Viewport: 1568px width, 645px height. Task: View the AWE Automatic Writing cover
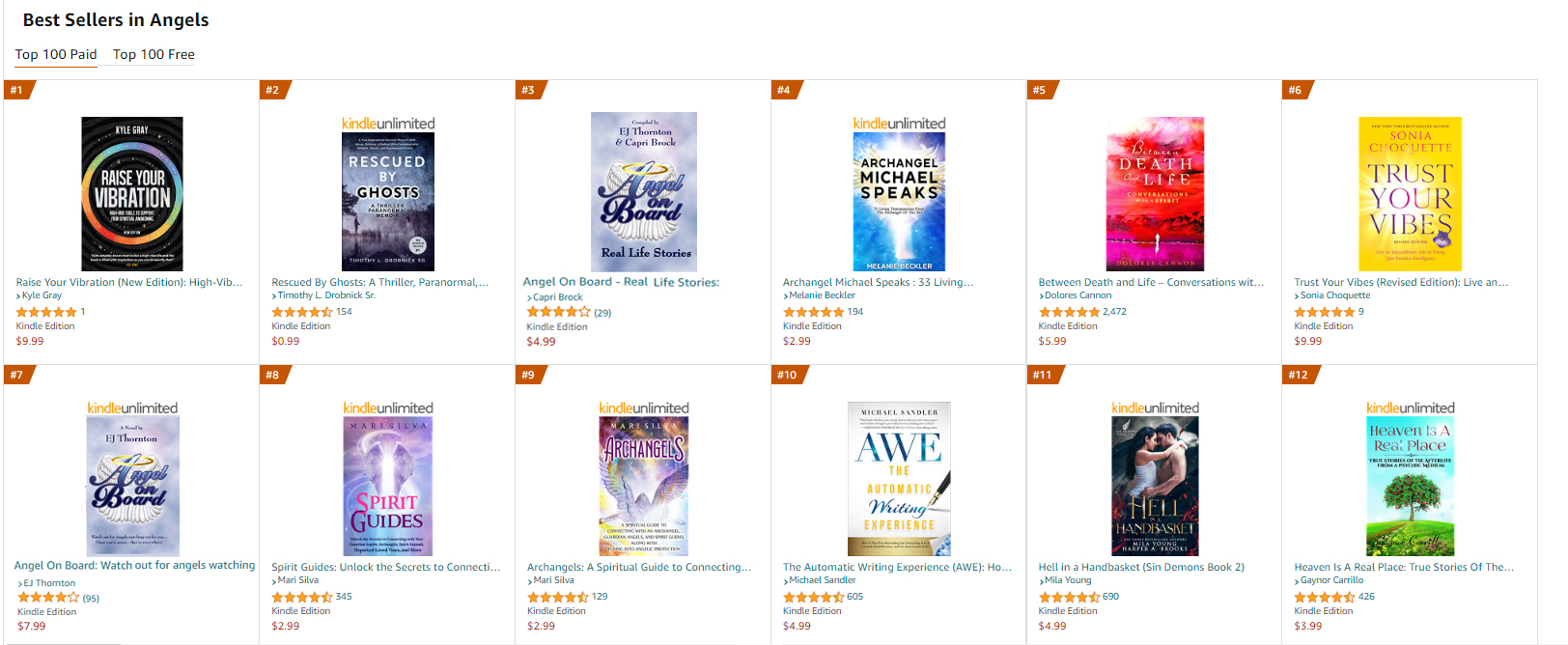pos(899,479)
